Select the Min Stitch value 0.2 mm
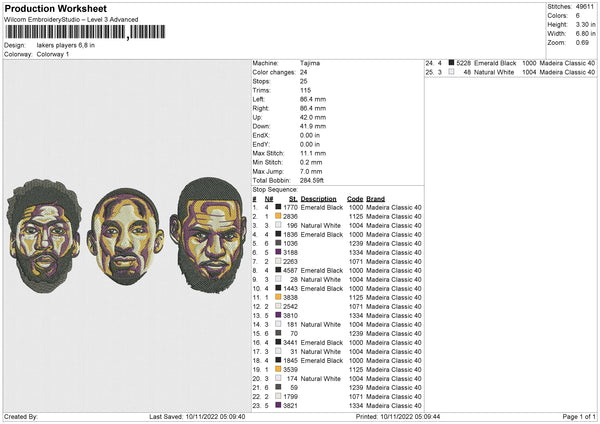This screenshot has height=424, width=600. click(x=311, y=162)
